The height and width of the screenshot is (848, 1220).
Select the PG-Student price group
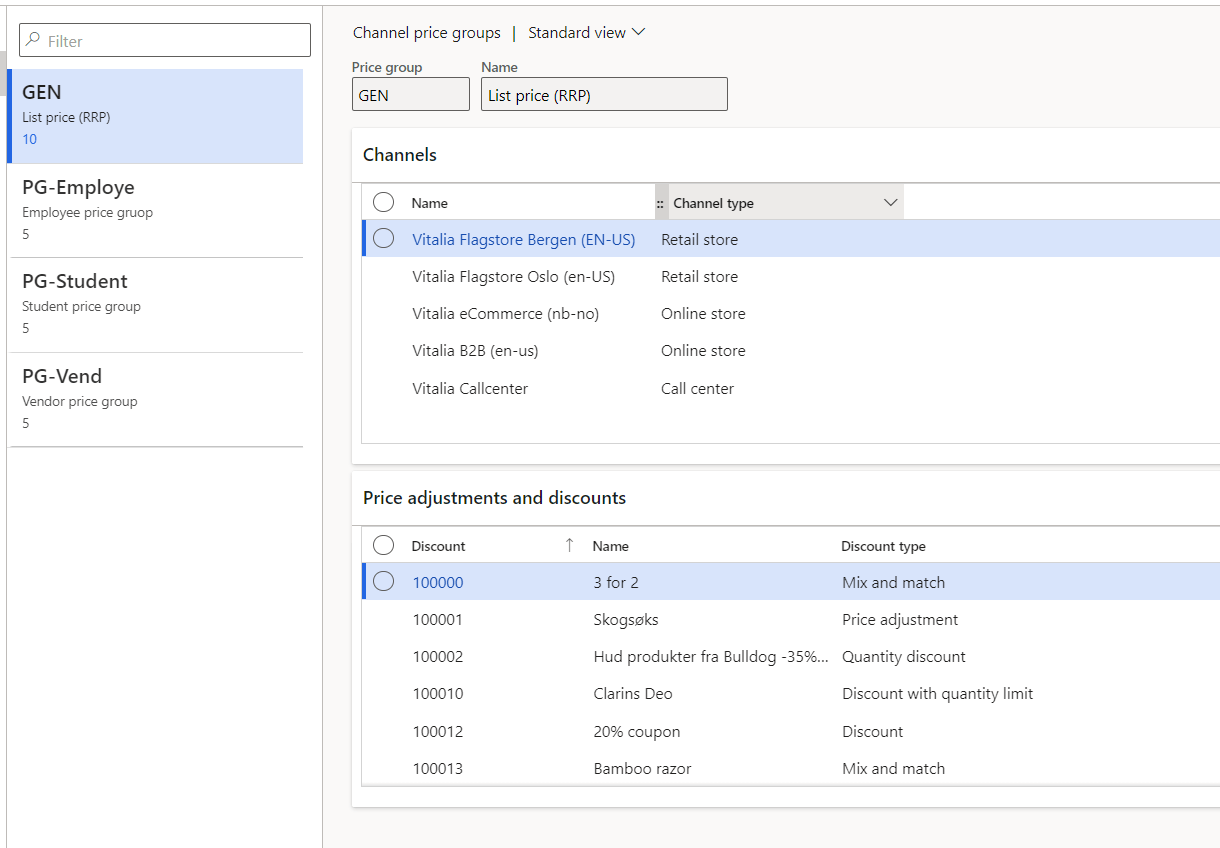click(155, 304)
